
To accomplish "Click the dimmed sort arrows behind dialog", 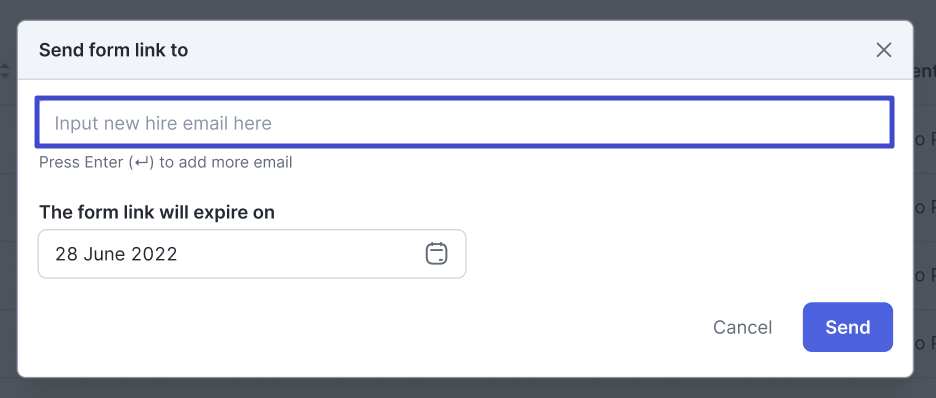I will pyautogui.click(x=5, y=71).
